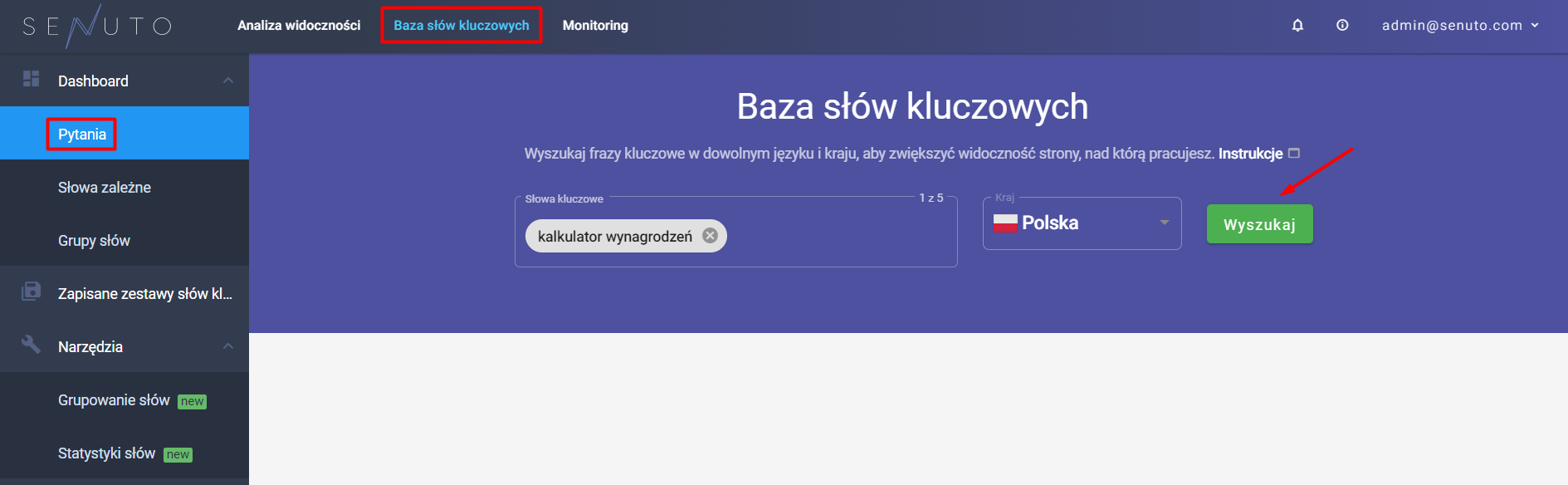
Task: Click the Polska country value
Action: click(x=1050, y=223)
